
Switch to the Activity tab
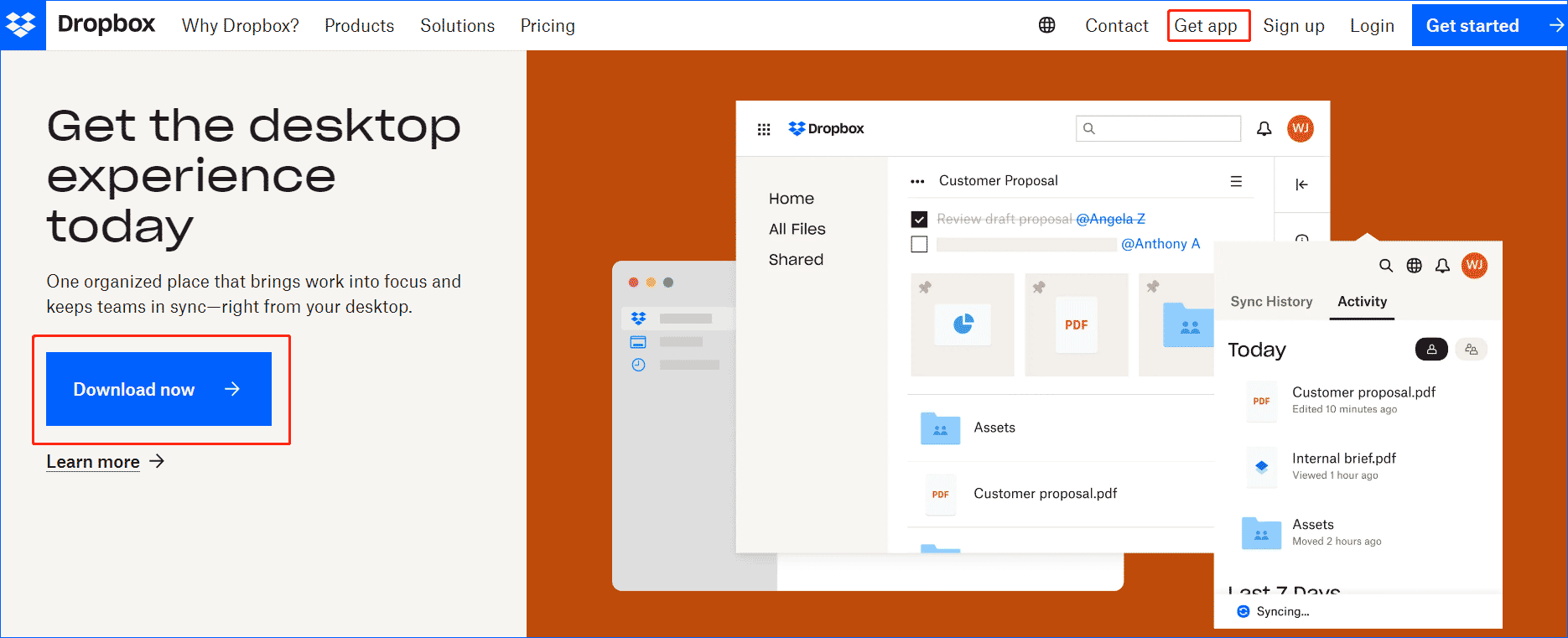tap(1362, 302)
